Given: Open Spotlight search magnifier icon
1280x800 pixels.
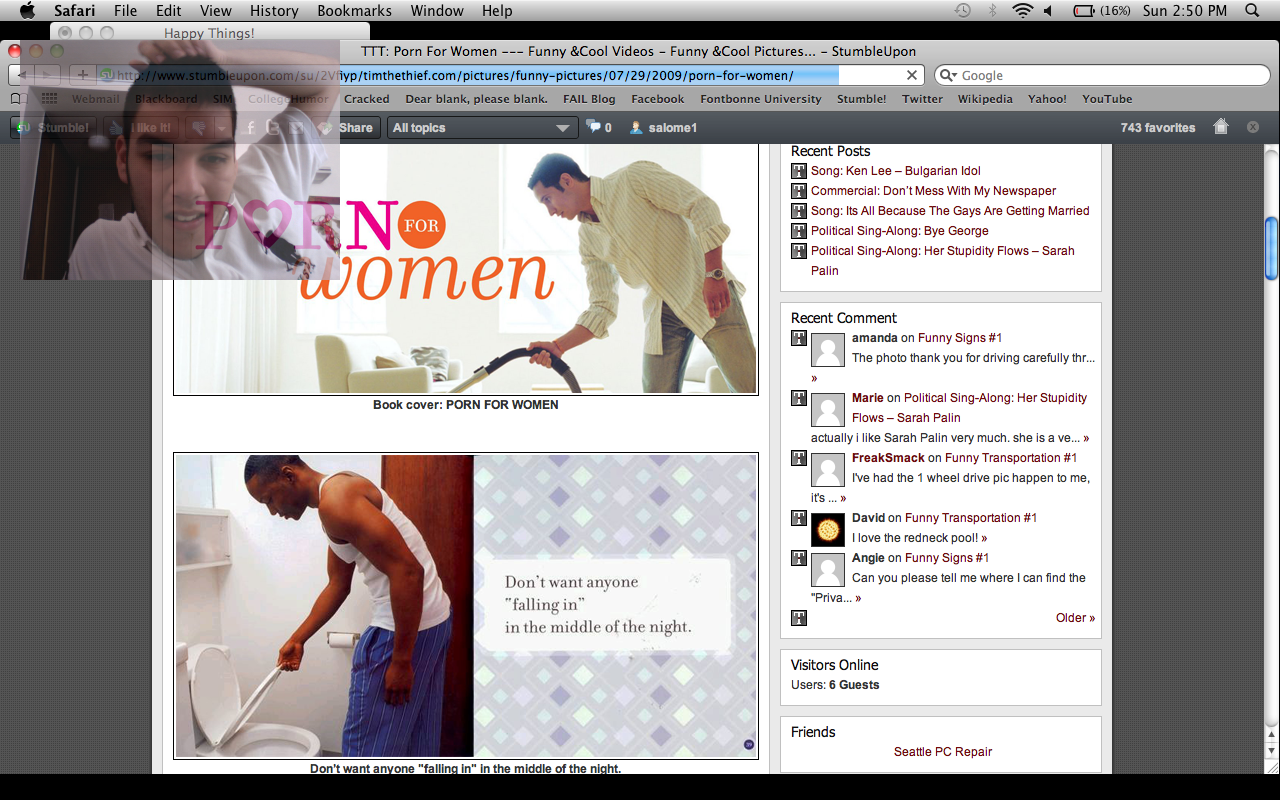Looking at the screenshot, I should point(1252,11).
